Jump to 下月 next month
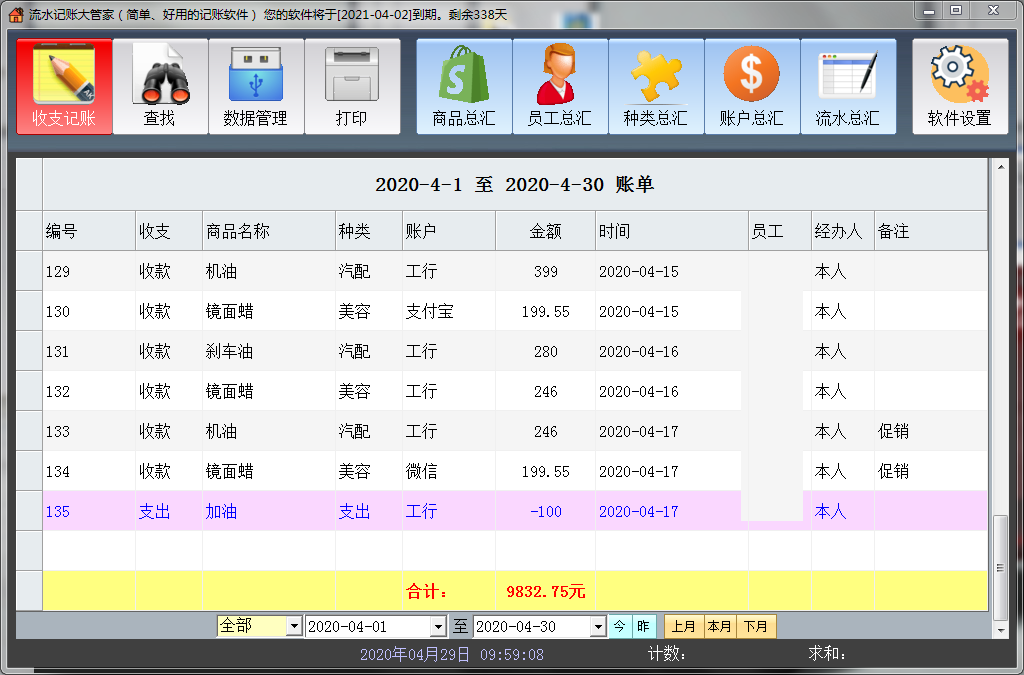This screenshot has width=1024, height=675. coord(756,627)
